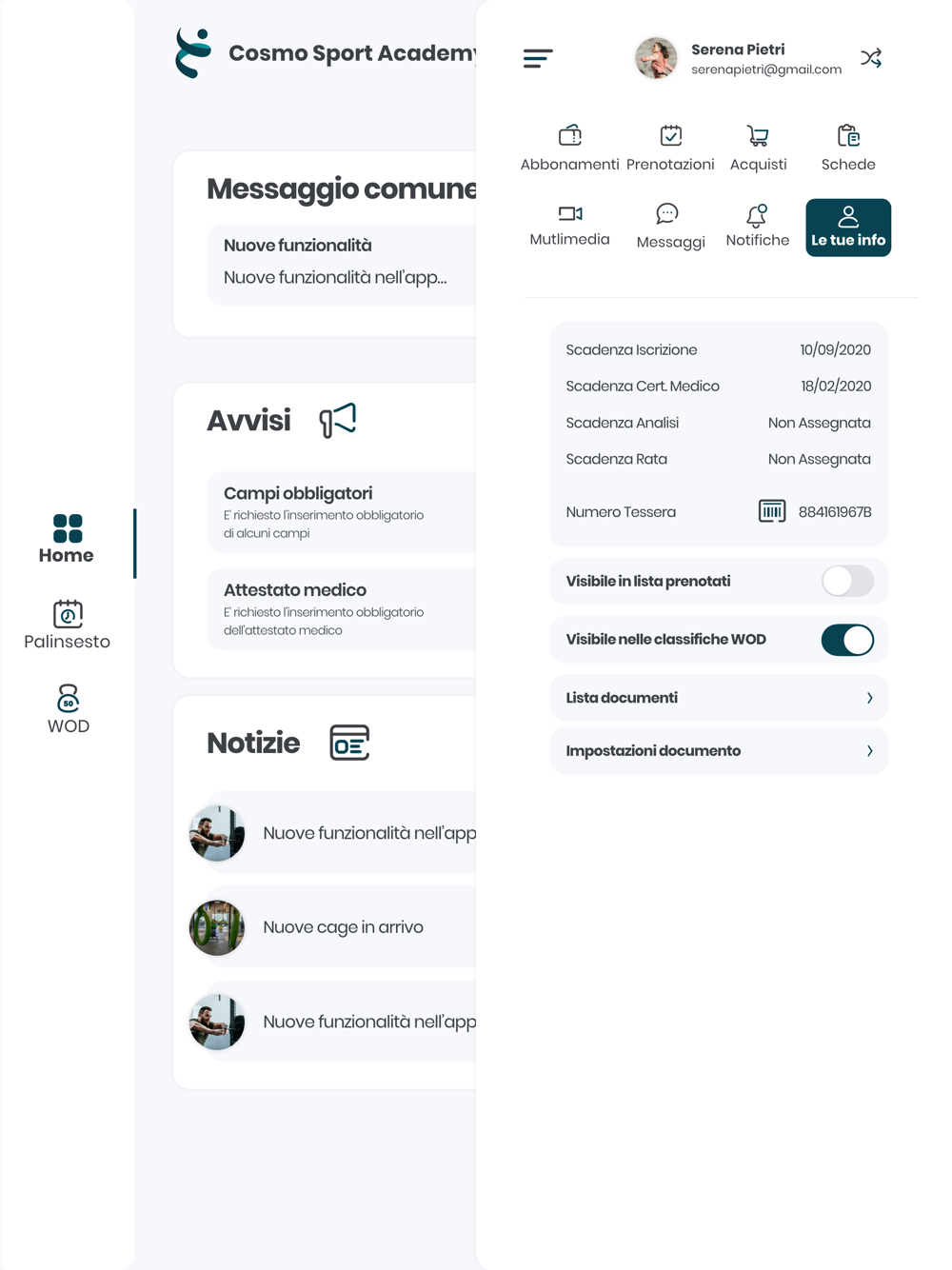Open Abbonamenti subscriptions icon
952x1270 pixels.
(x=569, y=135)
